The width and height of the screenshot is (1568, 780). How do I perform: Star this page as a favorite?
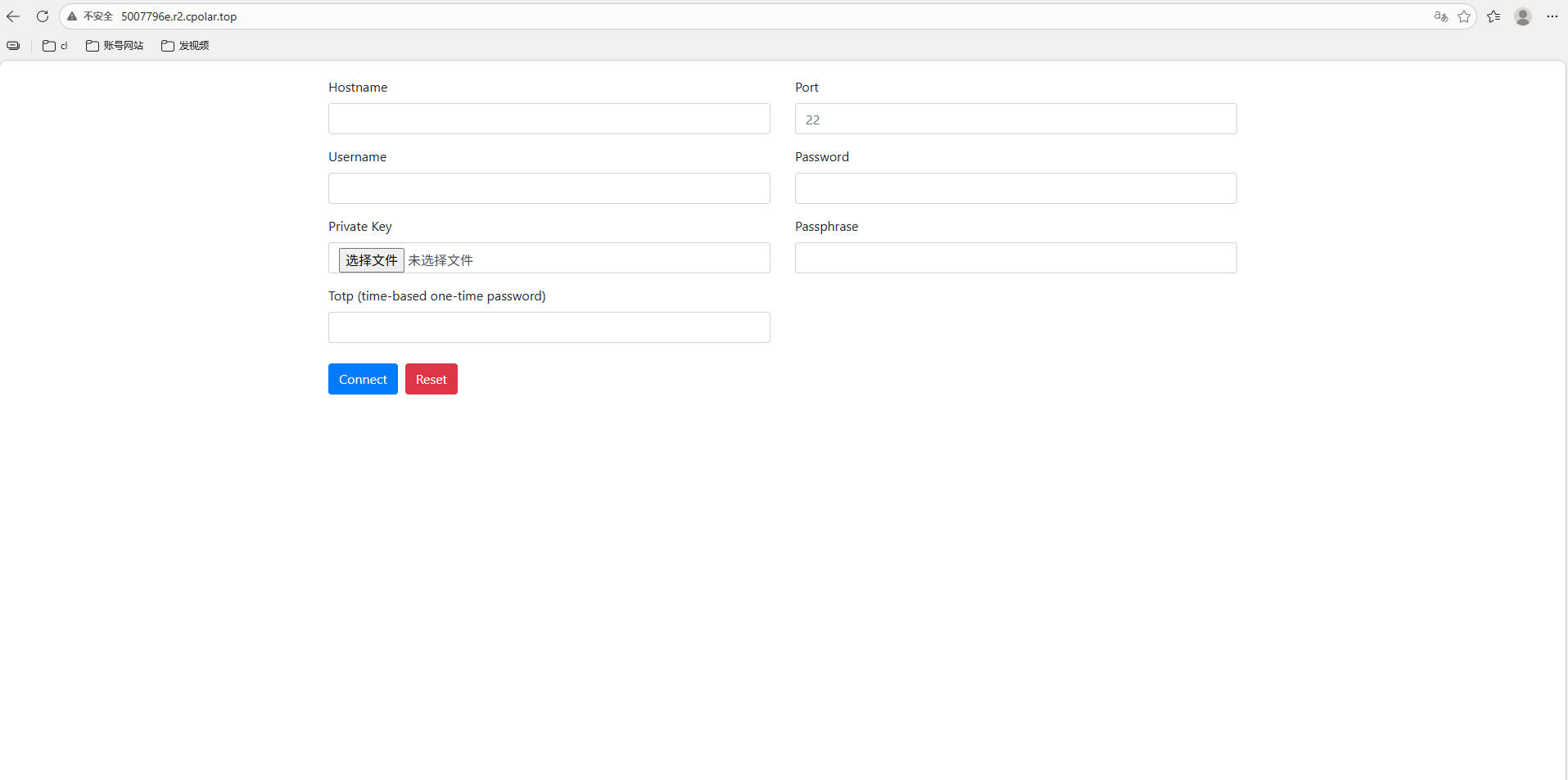[1464, 16]
